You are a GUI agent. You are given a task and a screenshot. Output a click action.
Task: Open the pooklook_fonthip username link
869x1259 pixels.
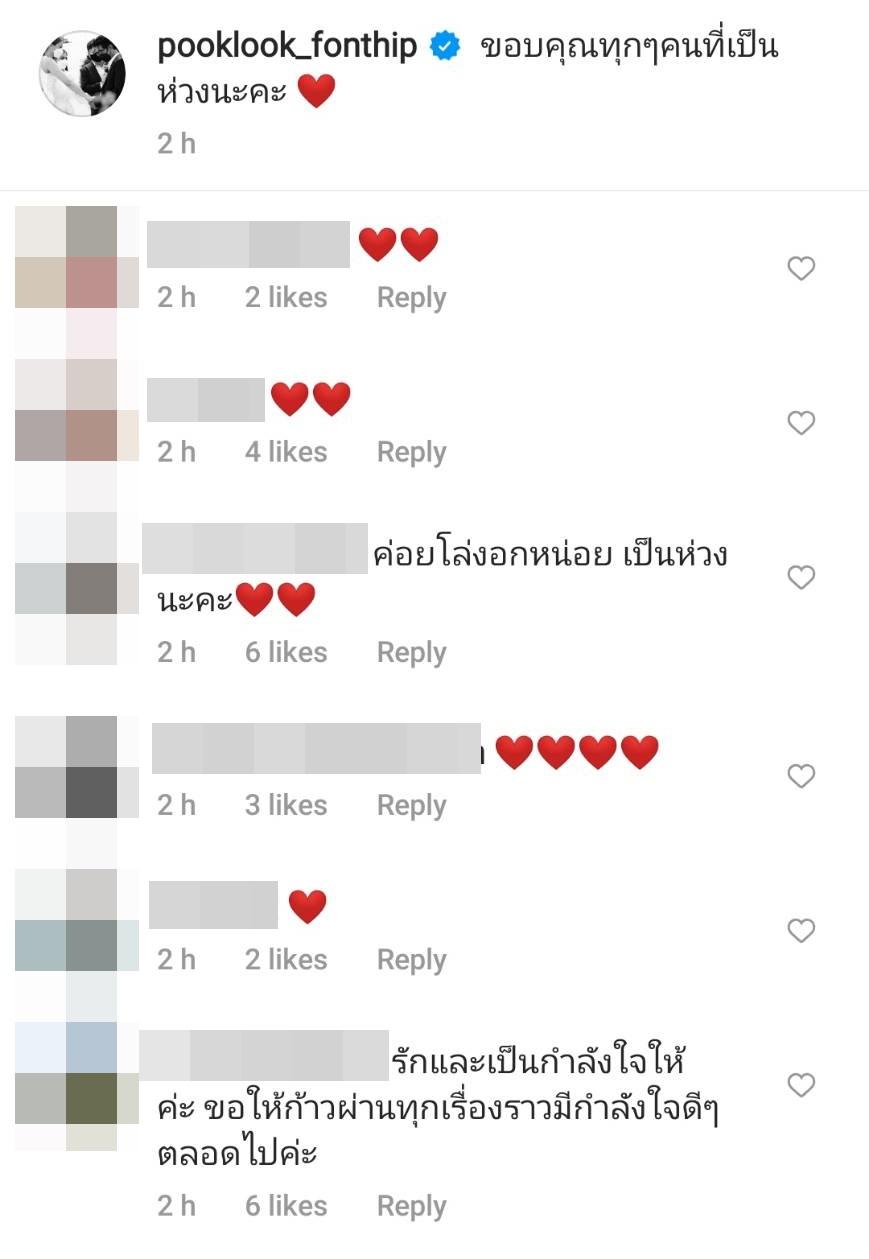287,47
